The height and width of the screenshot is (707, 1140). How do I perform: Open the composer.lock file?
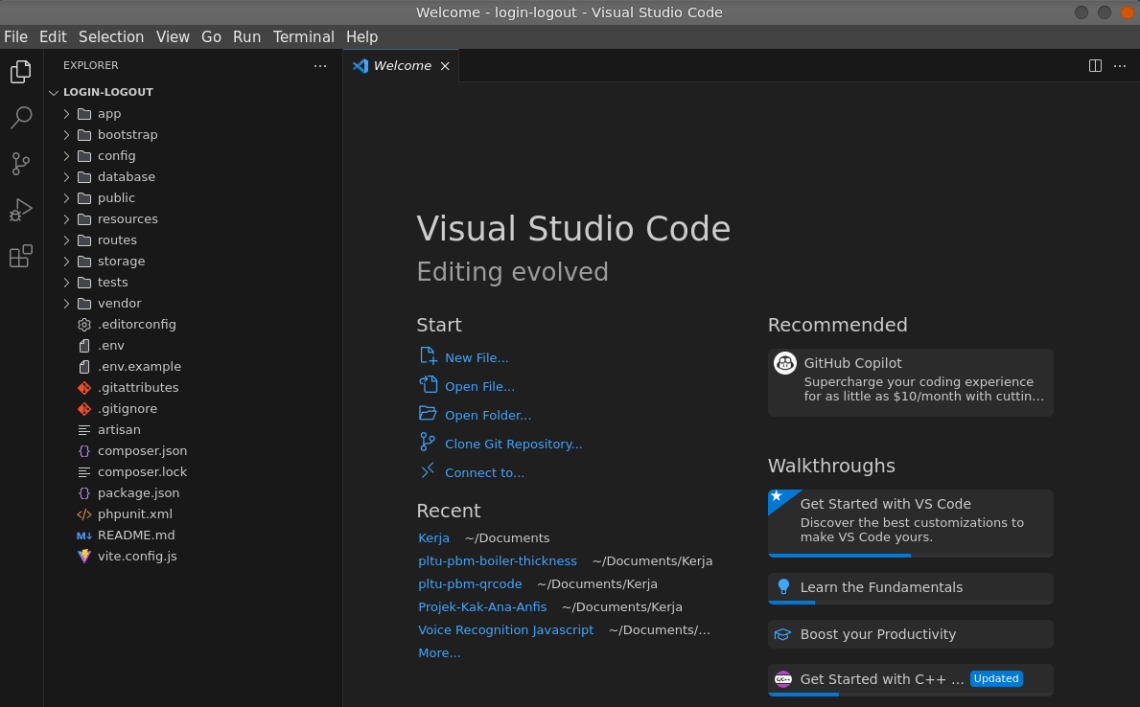pos(142,472)
